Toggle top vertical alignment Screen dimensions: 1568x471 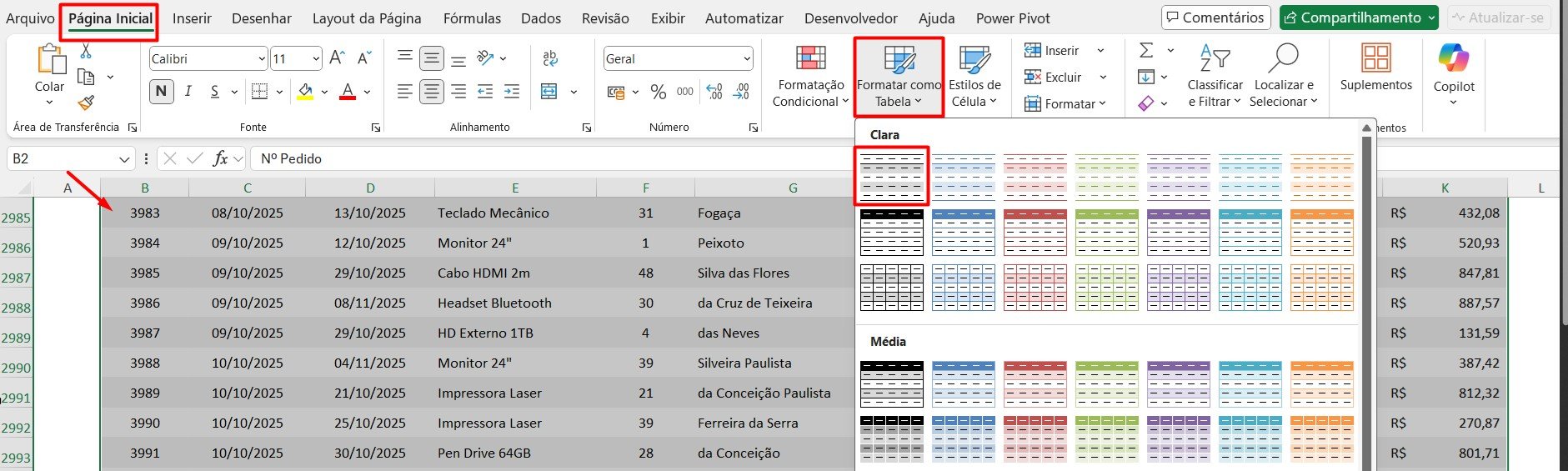coord(404,58)
